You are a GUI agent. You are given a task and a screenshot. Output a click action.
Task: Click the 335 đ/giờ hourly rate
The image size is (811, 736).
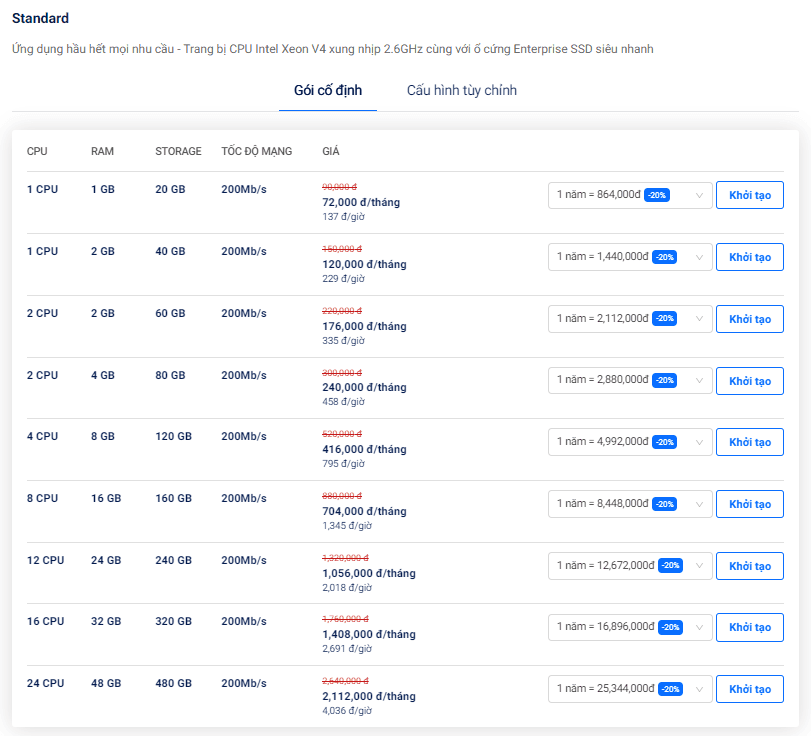tap(343, 341)
